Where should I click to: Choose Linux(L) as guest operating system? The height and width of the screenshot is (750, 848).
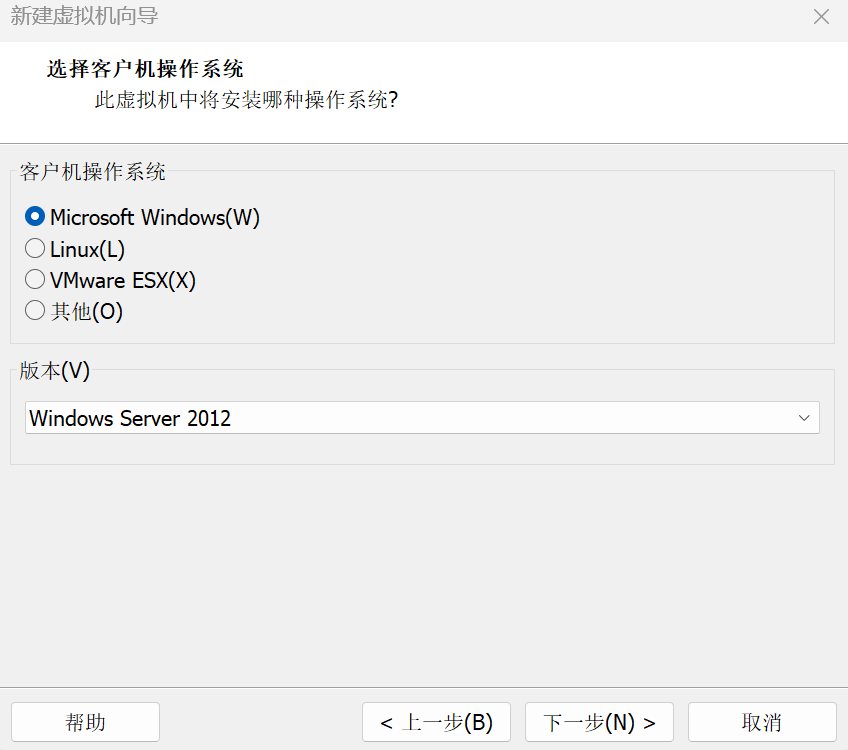[x=34, y=248]
